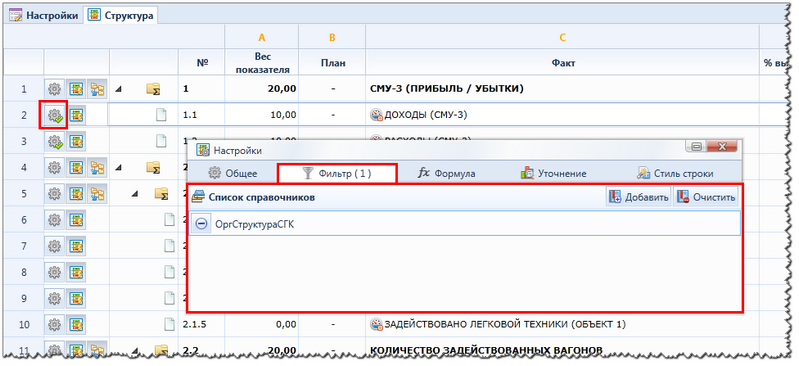Click ЗАДЕЙСТВОВАНО ЛЕГКОВОЙ ТЕХНИКИ (ОБЪЕКТ 1) text
Viewport: 799px width, 366px height.
[x=504, y=324]
